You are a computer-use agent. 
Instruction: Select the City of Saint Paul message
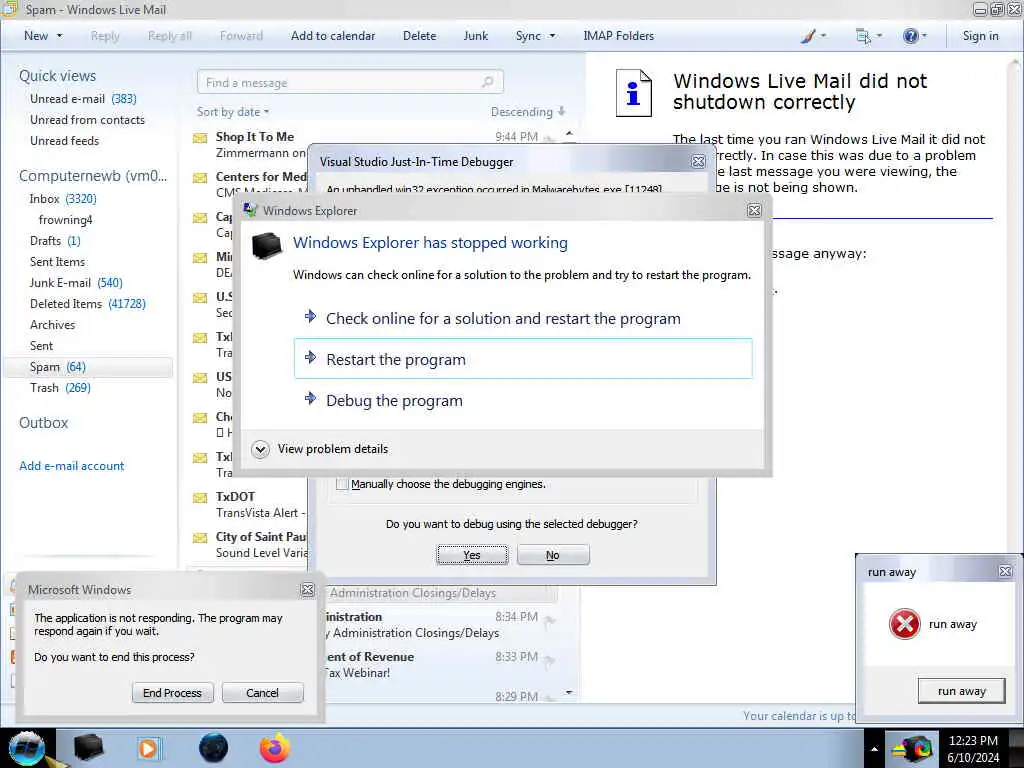tap(251, 545)
